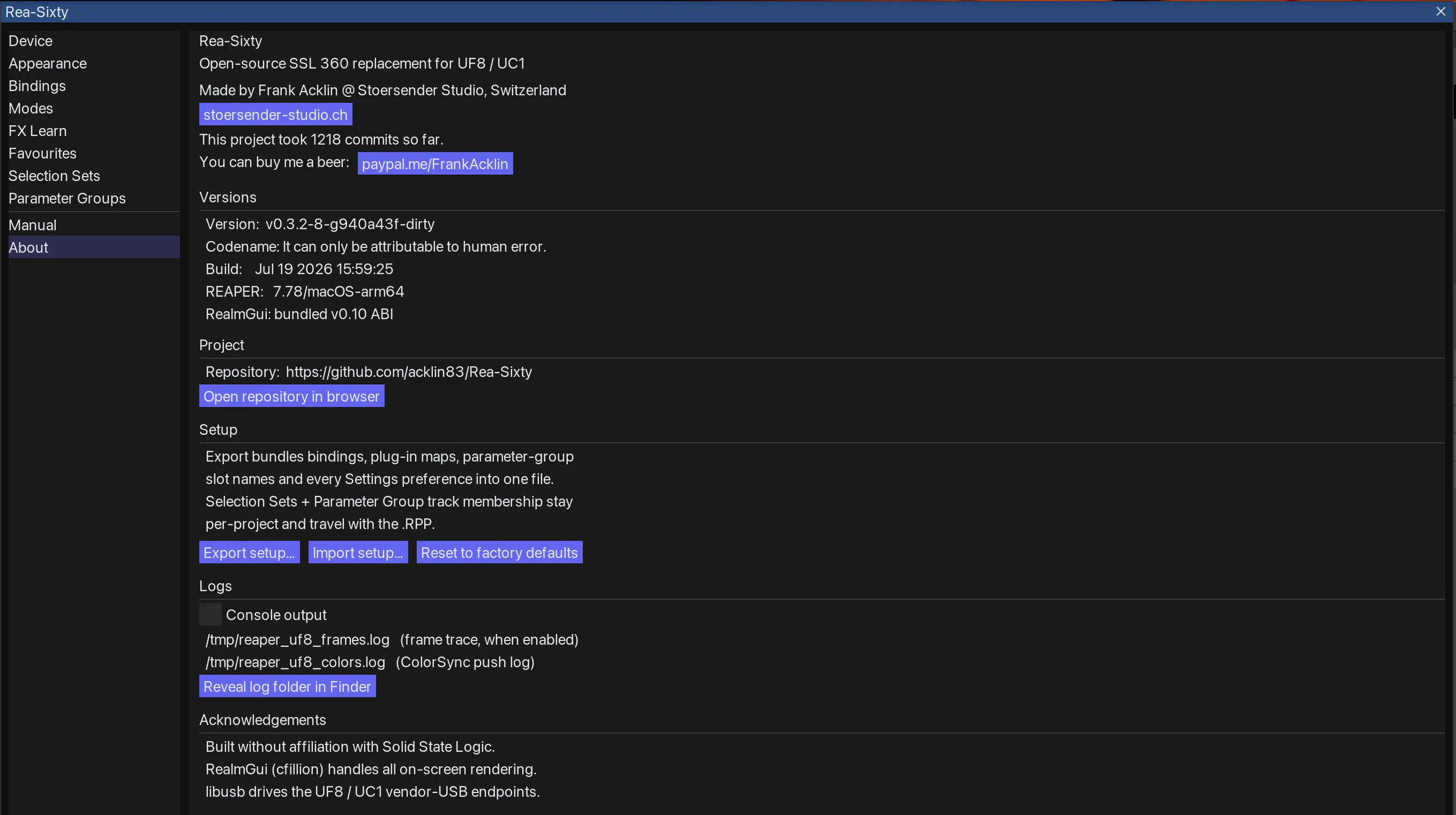Image resolution: width=1456 pixels, height=815 pixels.
Task: Click Reveal log folder in Finder
Action: [x=287, y=686]
